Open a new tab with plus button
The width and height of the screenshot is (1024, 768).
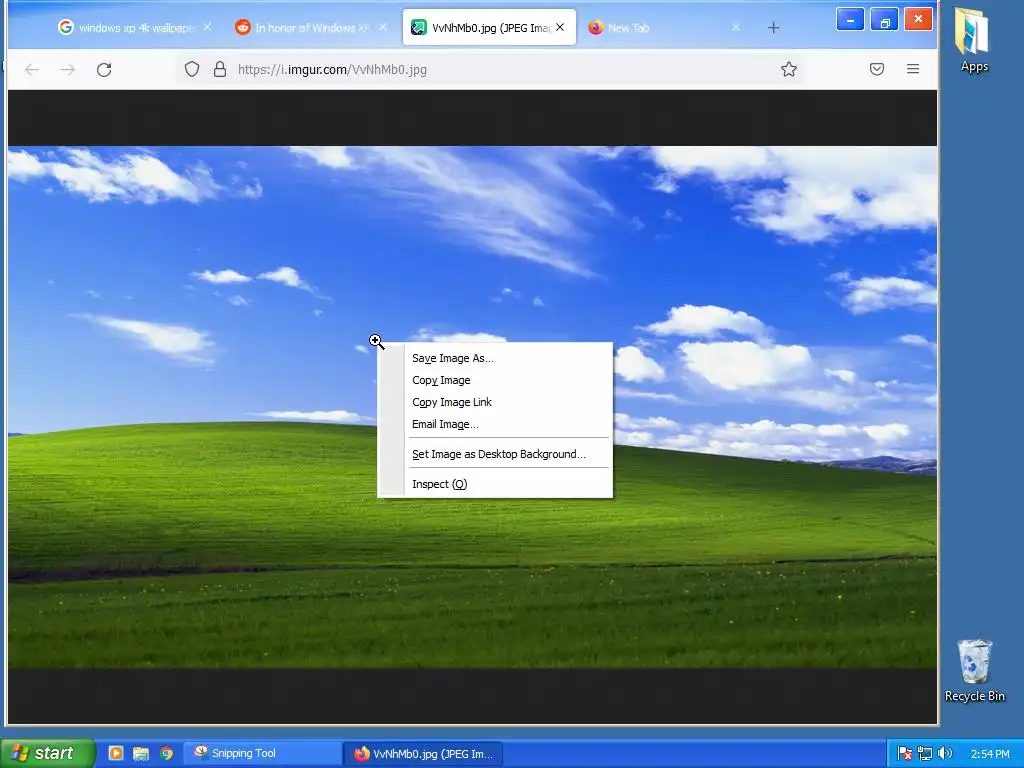click(x=773, y=27)
